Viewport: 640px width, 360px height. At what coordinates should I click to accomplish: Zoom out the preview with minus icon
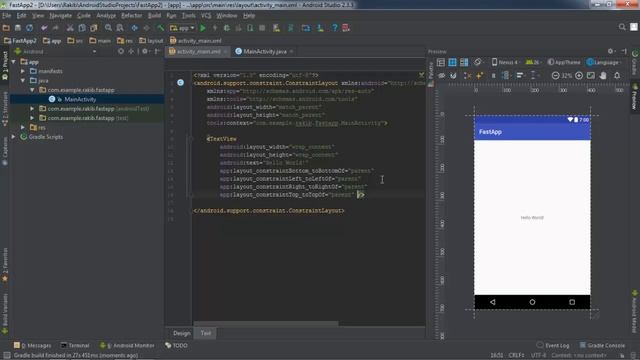(x=555, y=76)
